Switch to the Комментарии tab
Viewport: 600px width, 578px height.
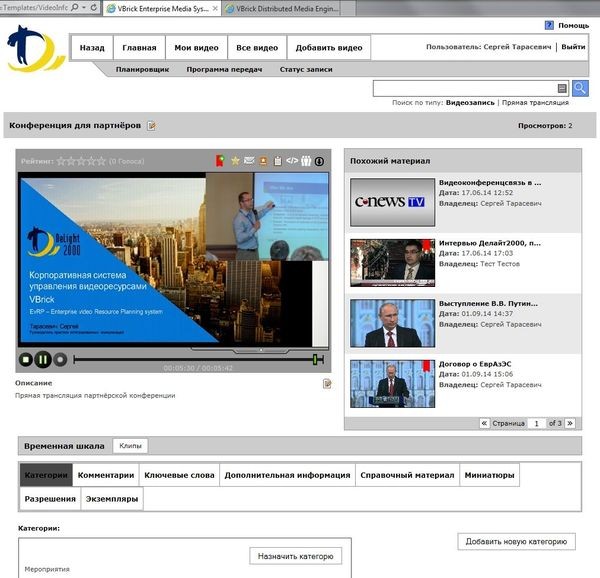[x=106, y=475]
